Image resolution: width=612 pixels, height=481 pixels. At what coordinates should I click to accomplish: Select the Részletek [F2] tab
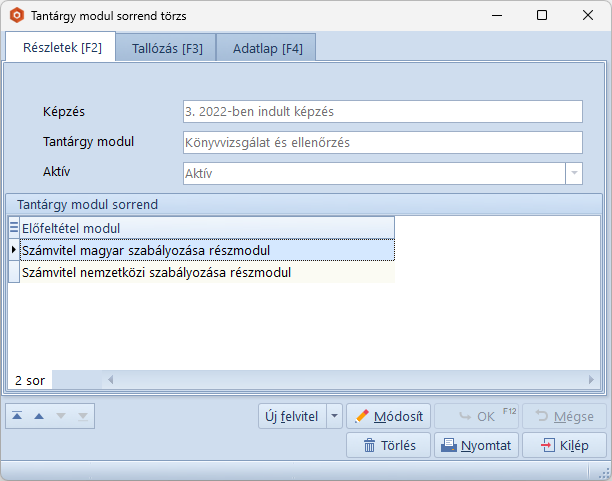62,47
